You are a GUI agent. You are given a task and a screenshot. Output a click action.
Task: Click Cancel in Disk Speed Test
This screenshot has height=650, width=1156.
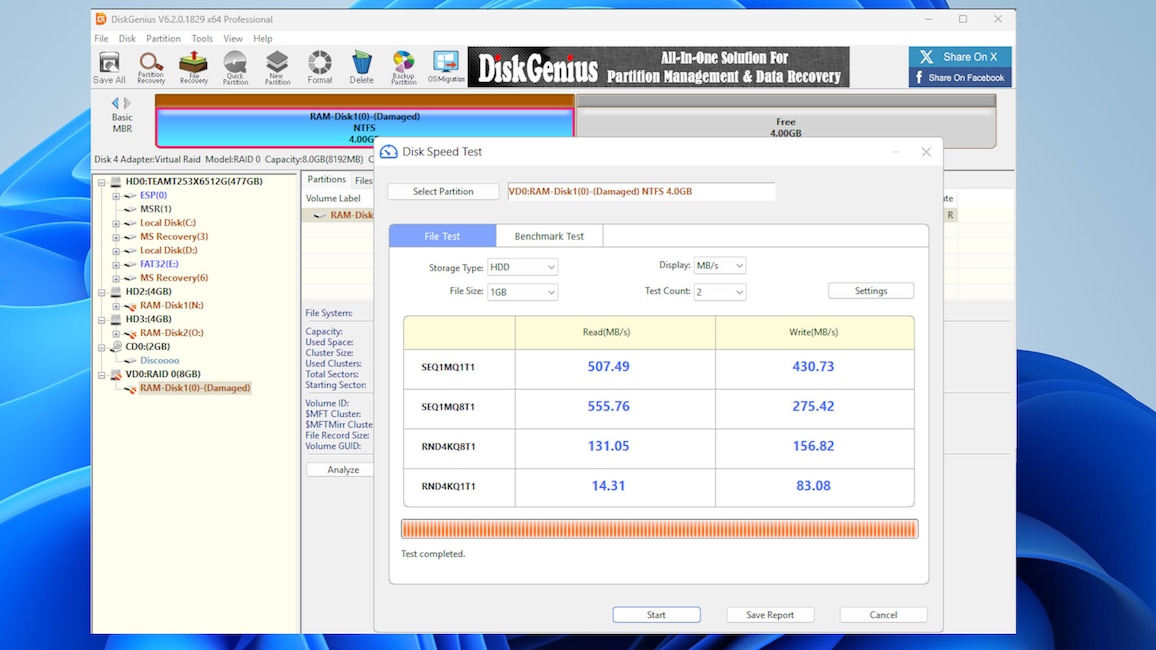(883, 615)
